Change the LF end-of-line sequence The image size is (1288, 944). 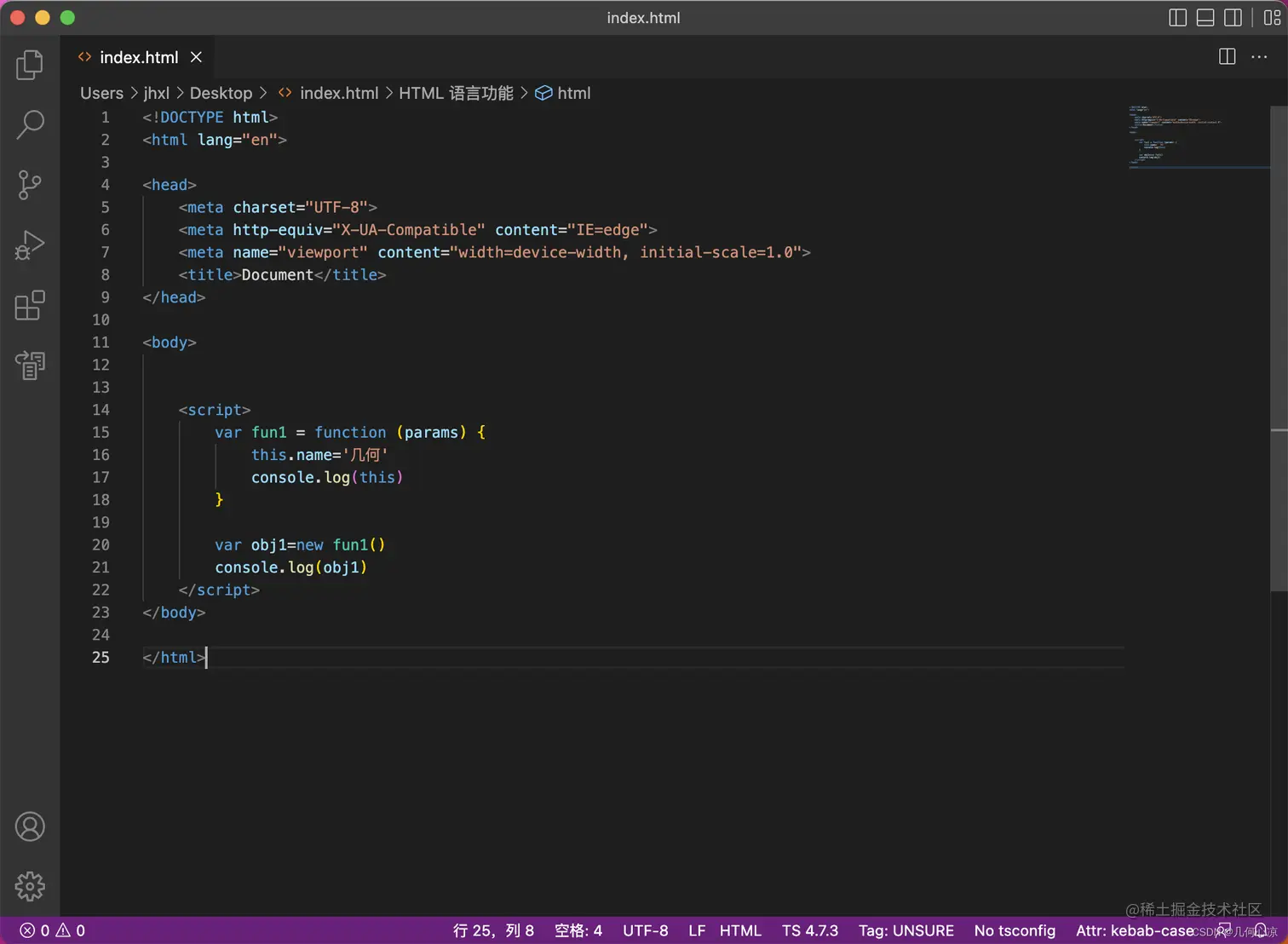[696, 930]
